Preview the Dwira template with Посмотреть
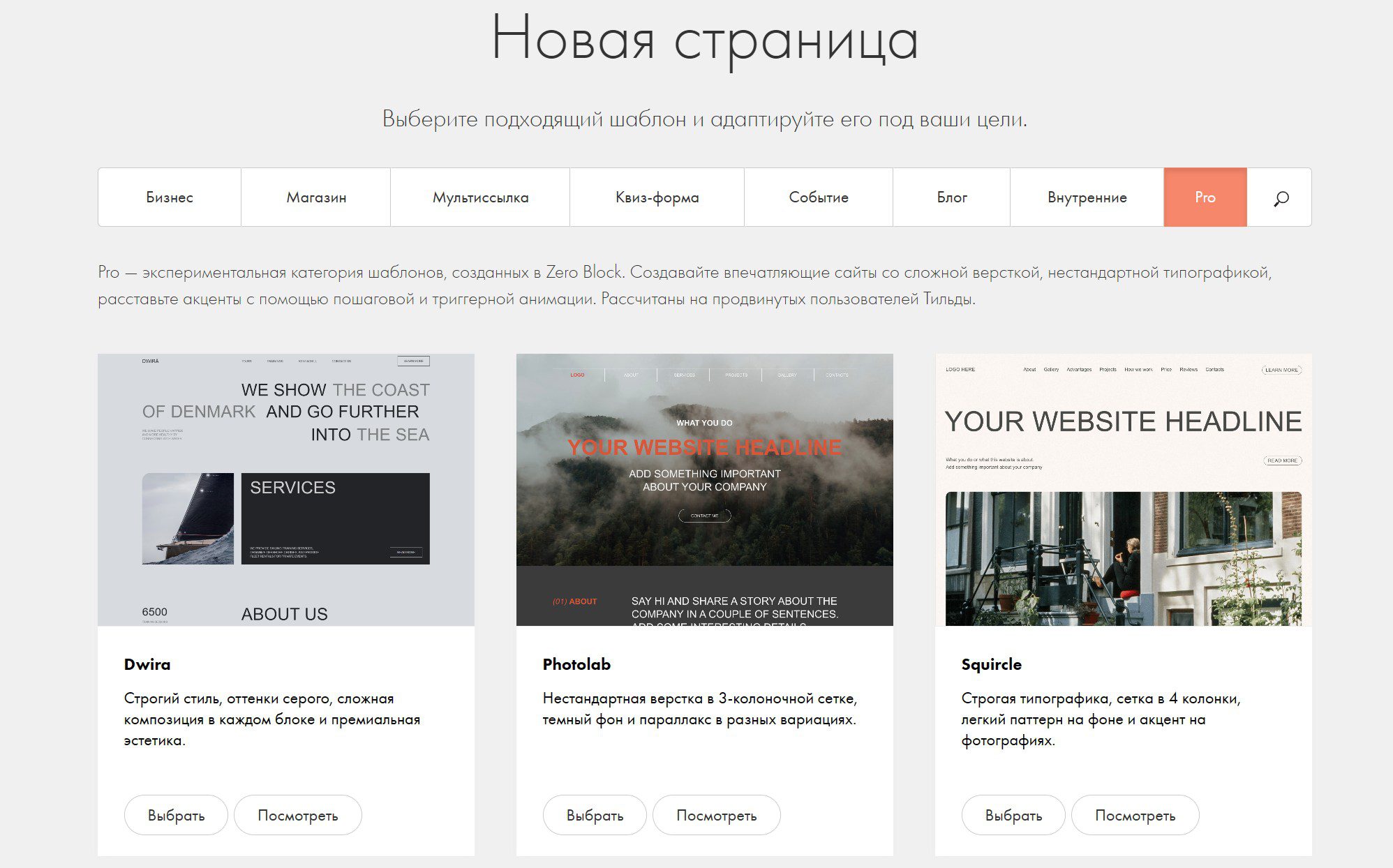This screenshot has width=1393, height=868. (298, 815)
